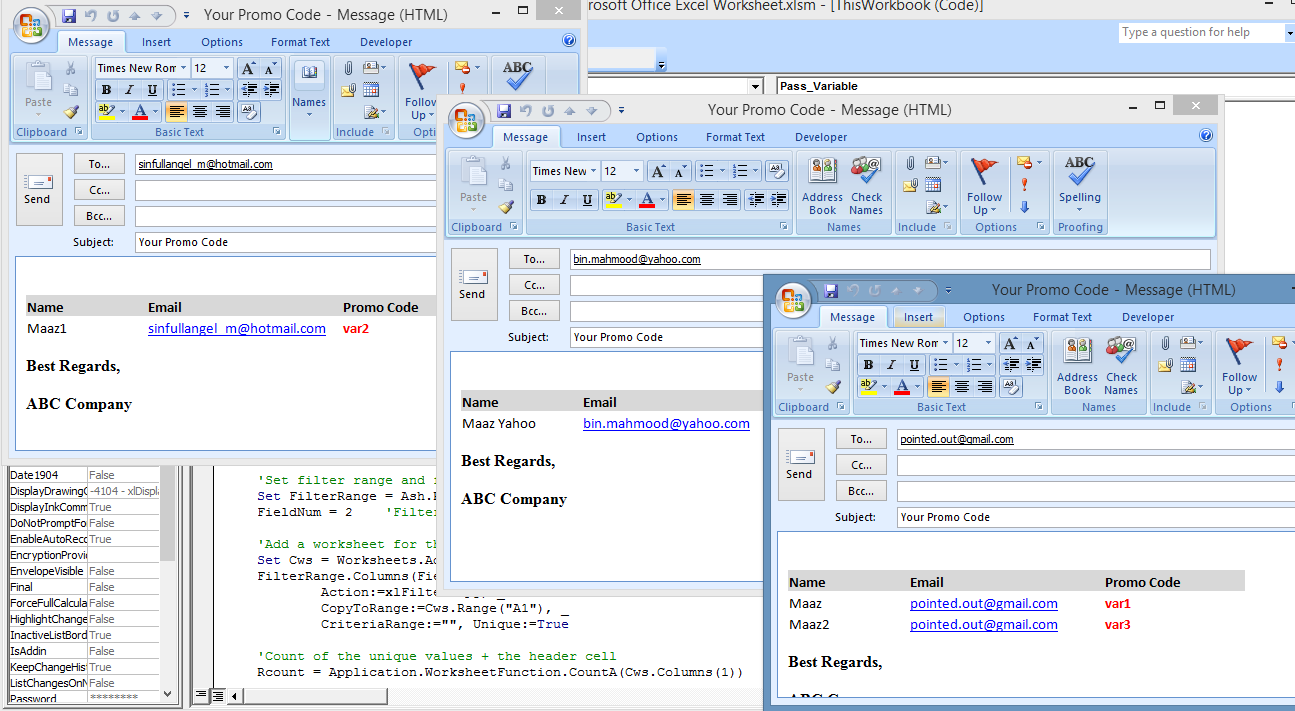The image size is (1295, 711).
Task: Click sinfullangel_m@hotmail.com link in message body table
Action: tap(237, 328)
